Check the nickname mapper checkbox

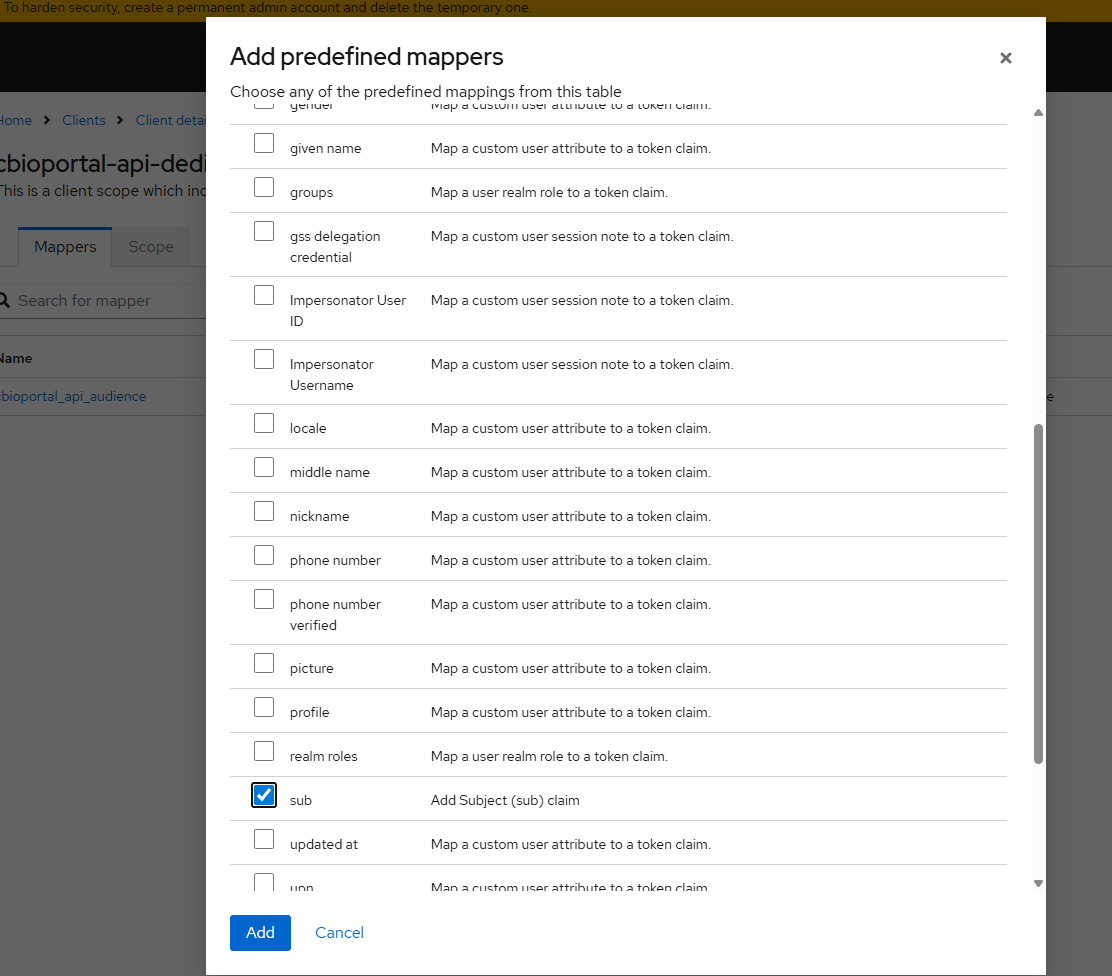click(x=264, y=511)
